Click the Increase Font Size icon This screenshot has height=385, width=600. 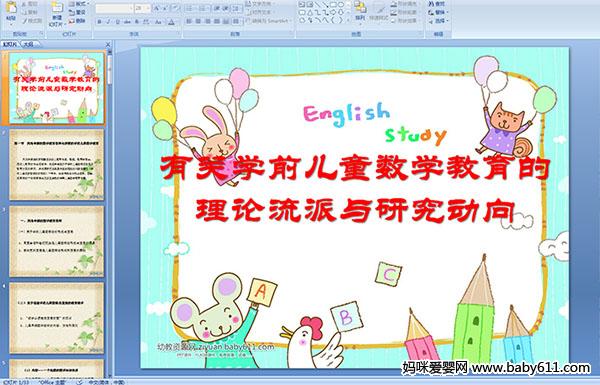pos(157,8)
